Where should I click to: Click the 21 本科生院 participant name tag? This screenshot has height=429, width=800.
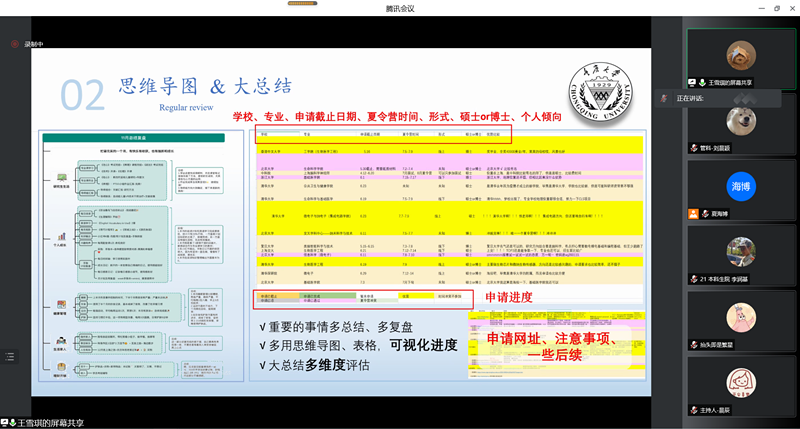tap(724, 279)
